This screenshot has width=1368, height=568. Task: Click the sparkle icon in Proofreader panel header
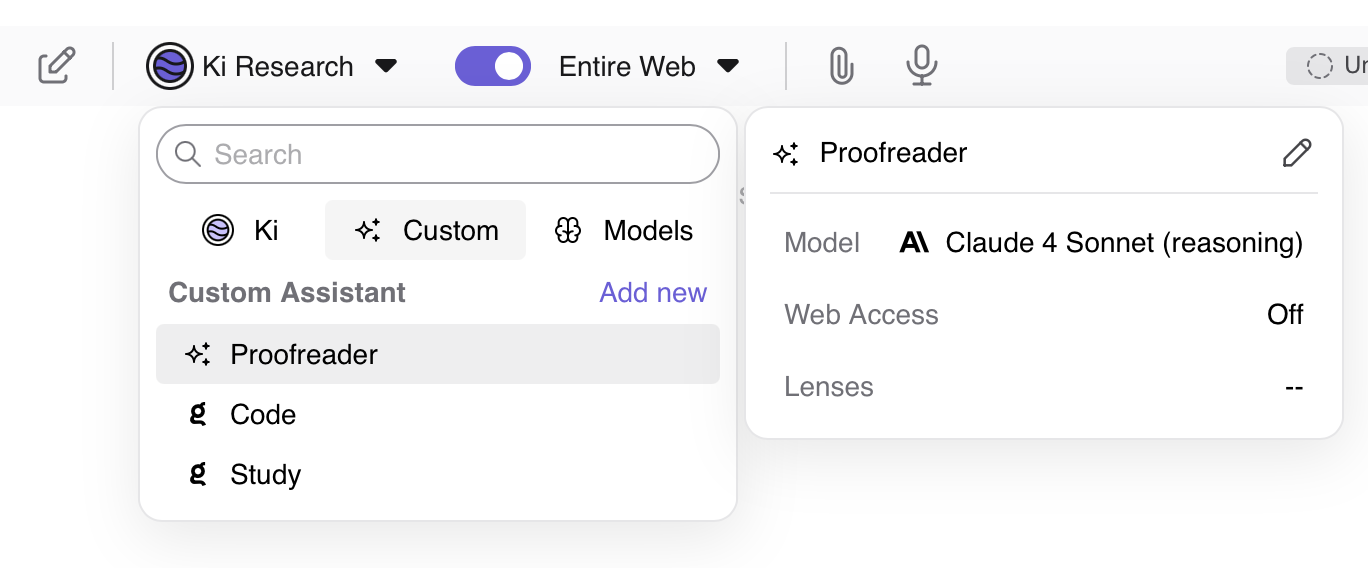click(x=786, y=154)
